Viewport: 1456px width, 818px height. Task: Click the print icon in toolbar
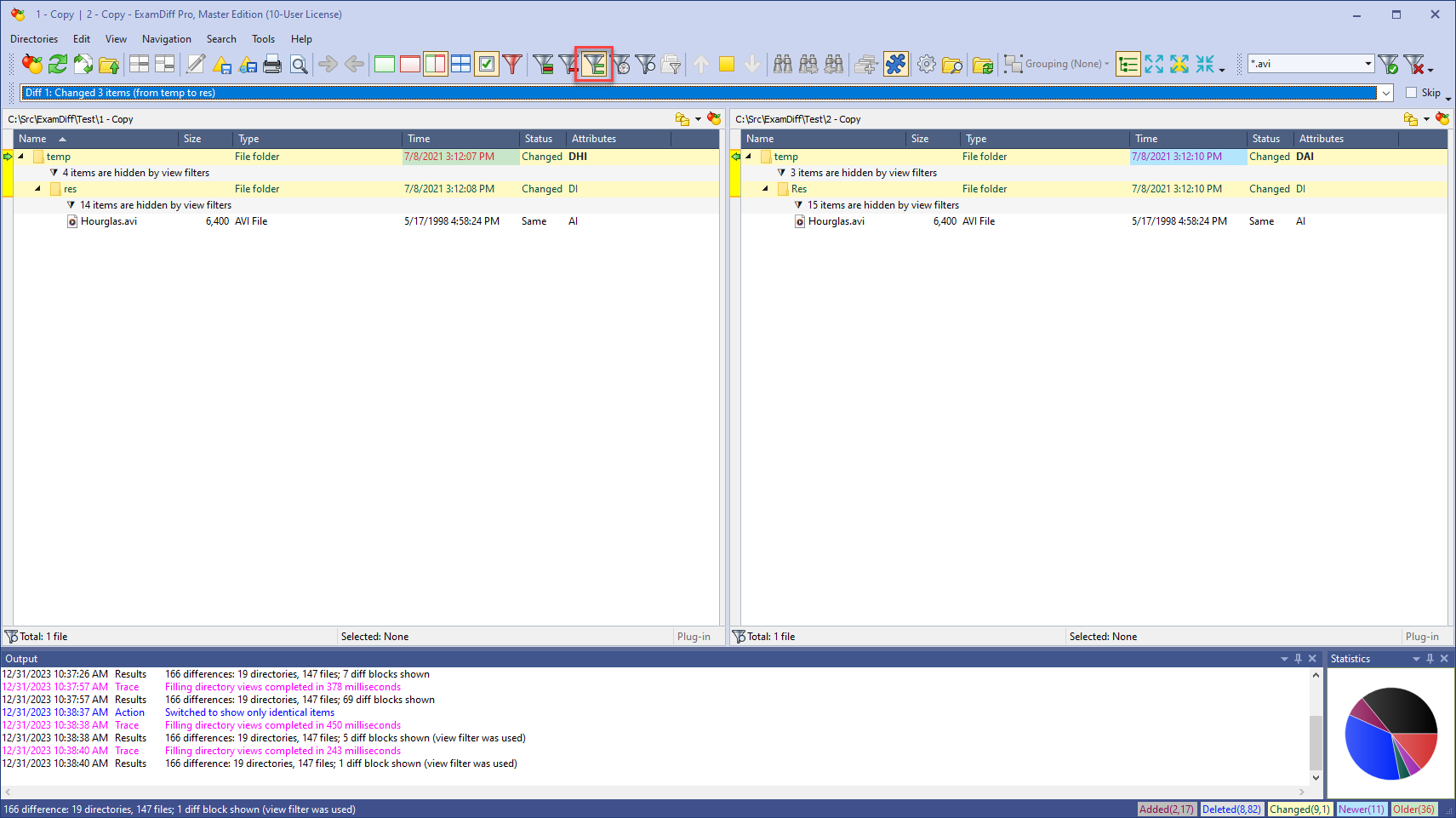(272, 64)
